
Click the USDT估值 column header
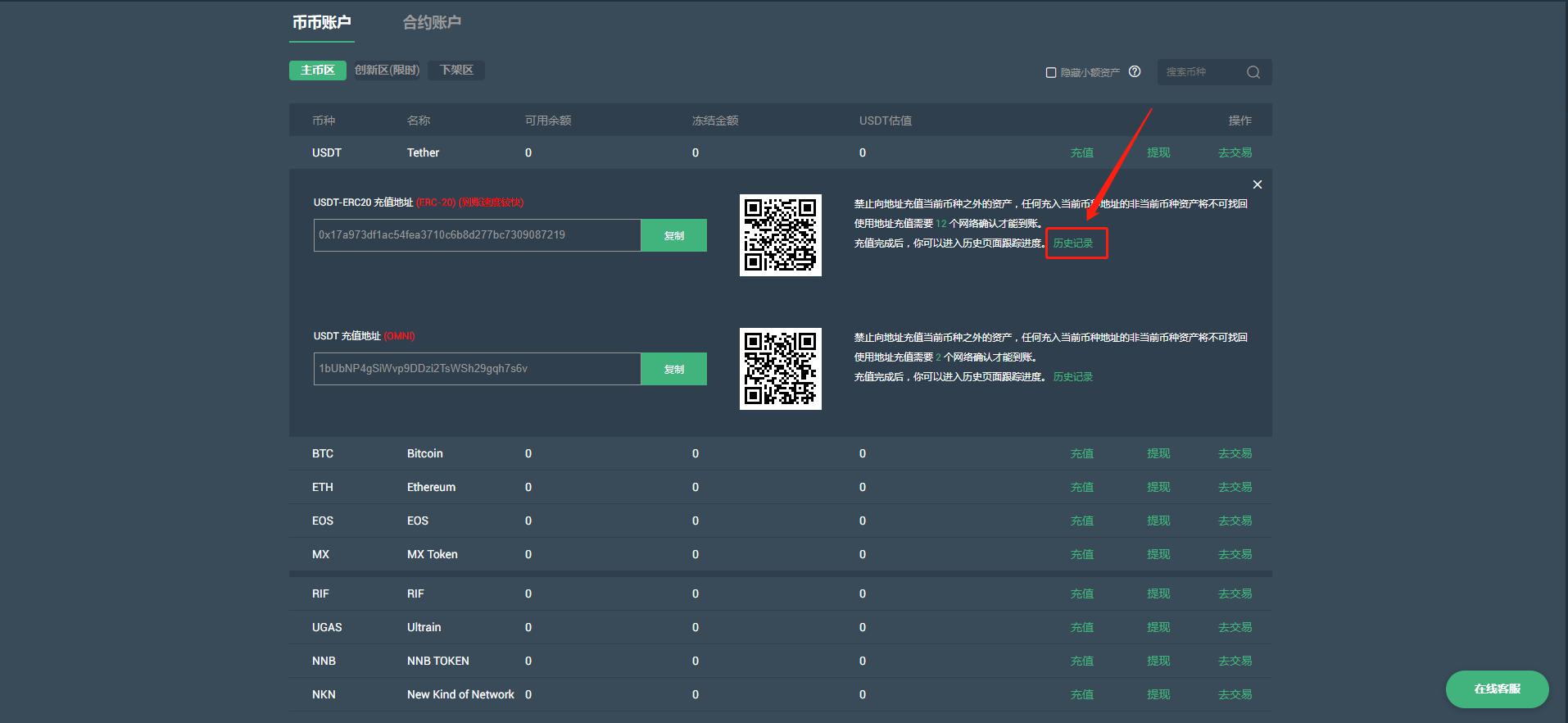point(886,120)
